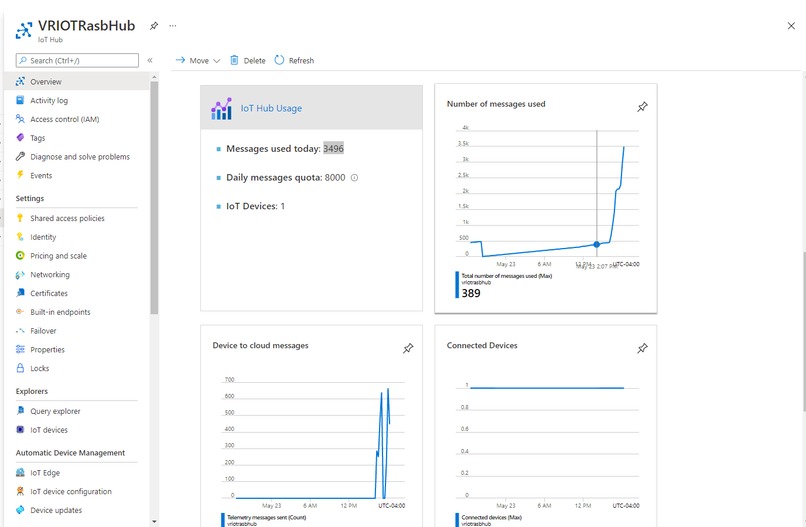Click the Automatic Device Management section header

pos(70,452)
